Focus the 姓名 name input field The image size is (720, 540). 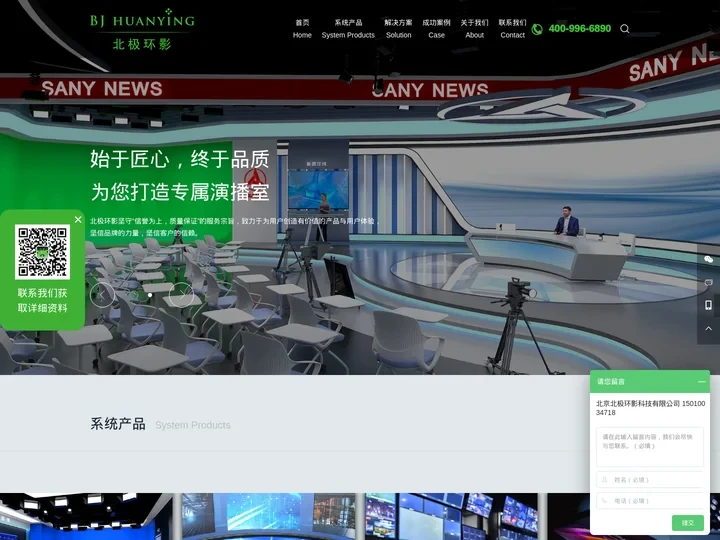(x=650, y=480)
